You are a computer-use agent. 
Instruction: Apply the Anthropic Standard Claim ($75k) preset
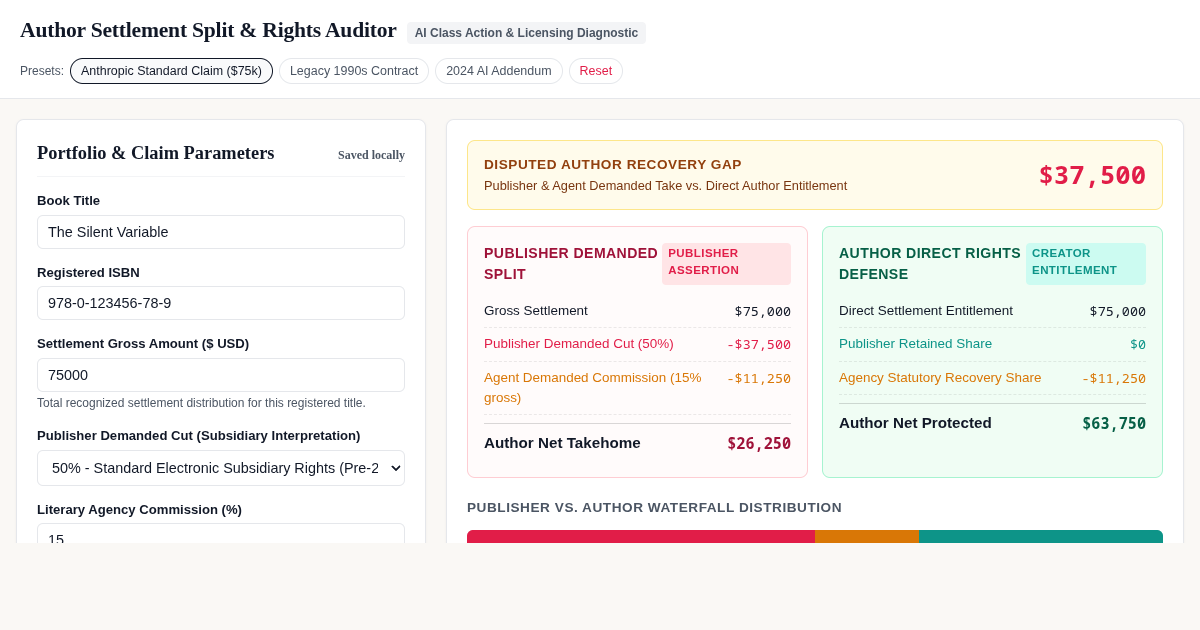click(171, 71)
